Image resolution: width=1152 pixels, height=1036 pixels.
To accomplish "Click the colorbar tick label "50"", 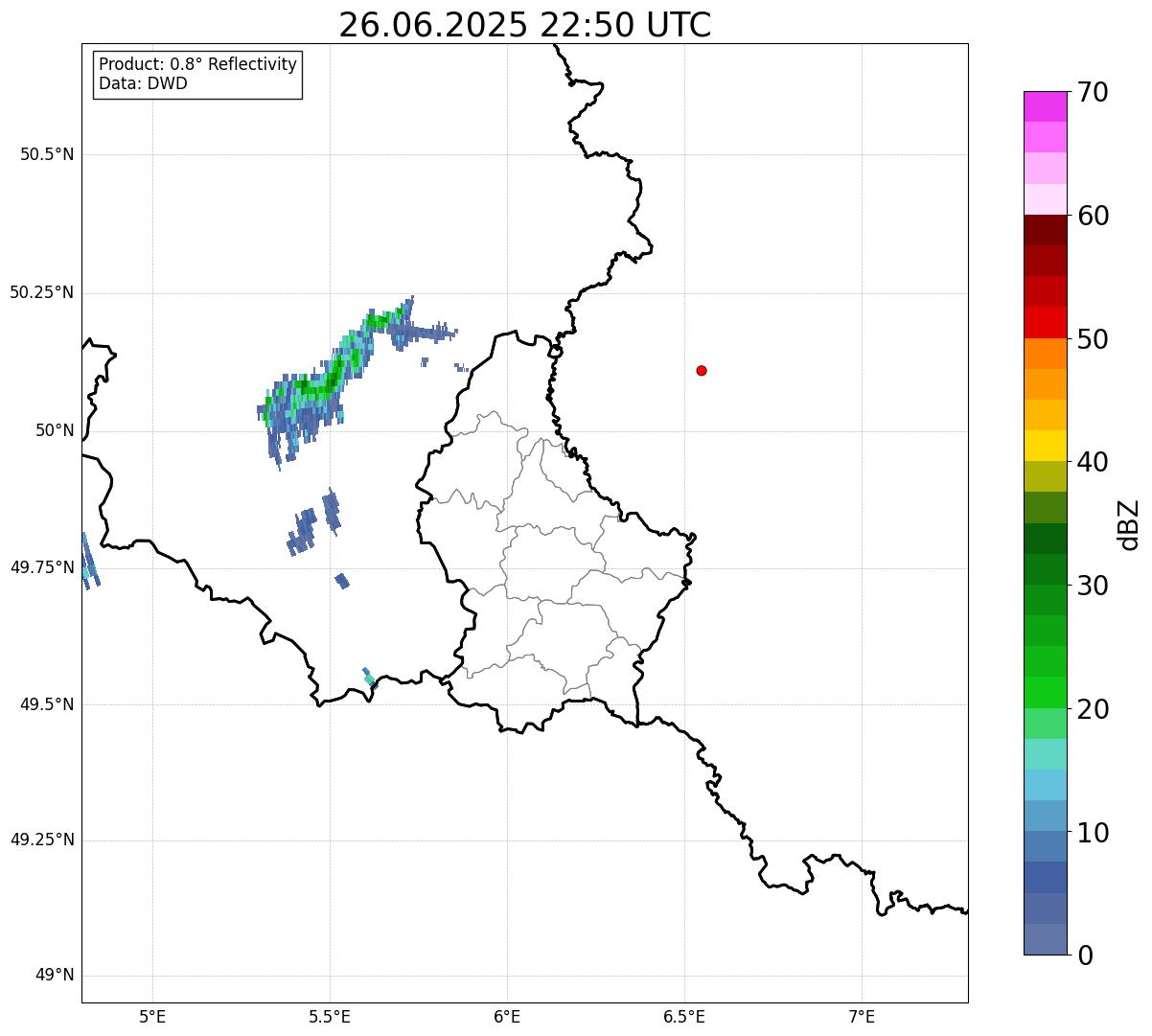I will point(1093,339).
